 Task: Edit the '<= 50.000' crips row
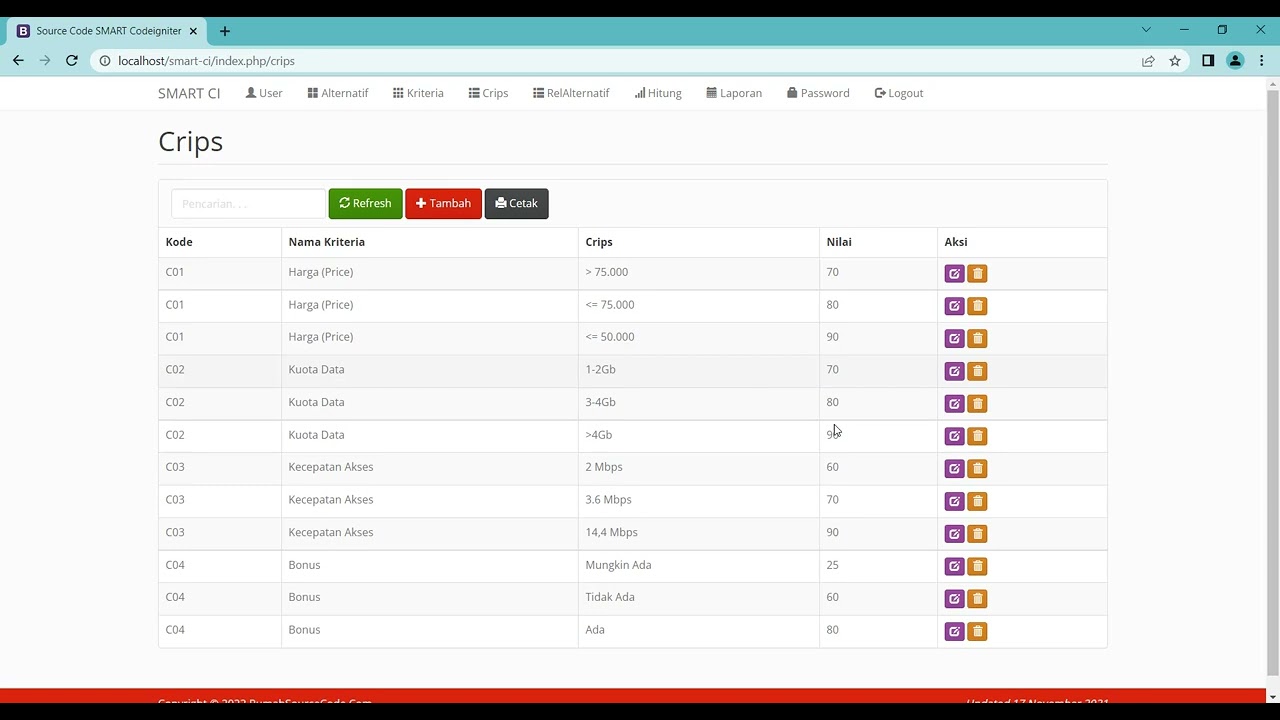954,338
